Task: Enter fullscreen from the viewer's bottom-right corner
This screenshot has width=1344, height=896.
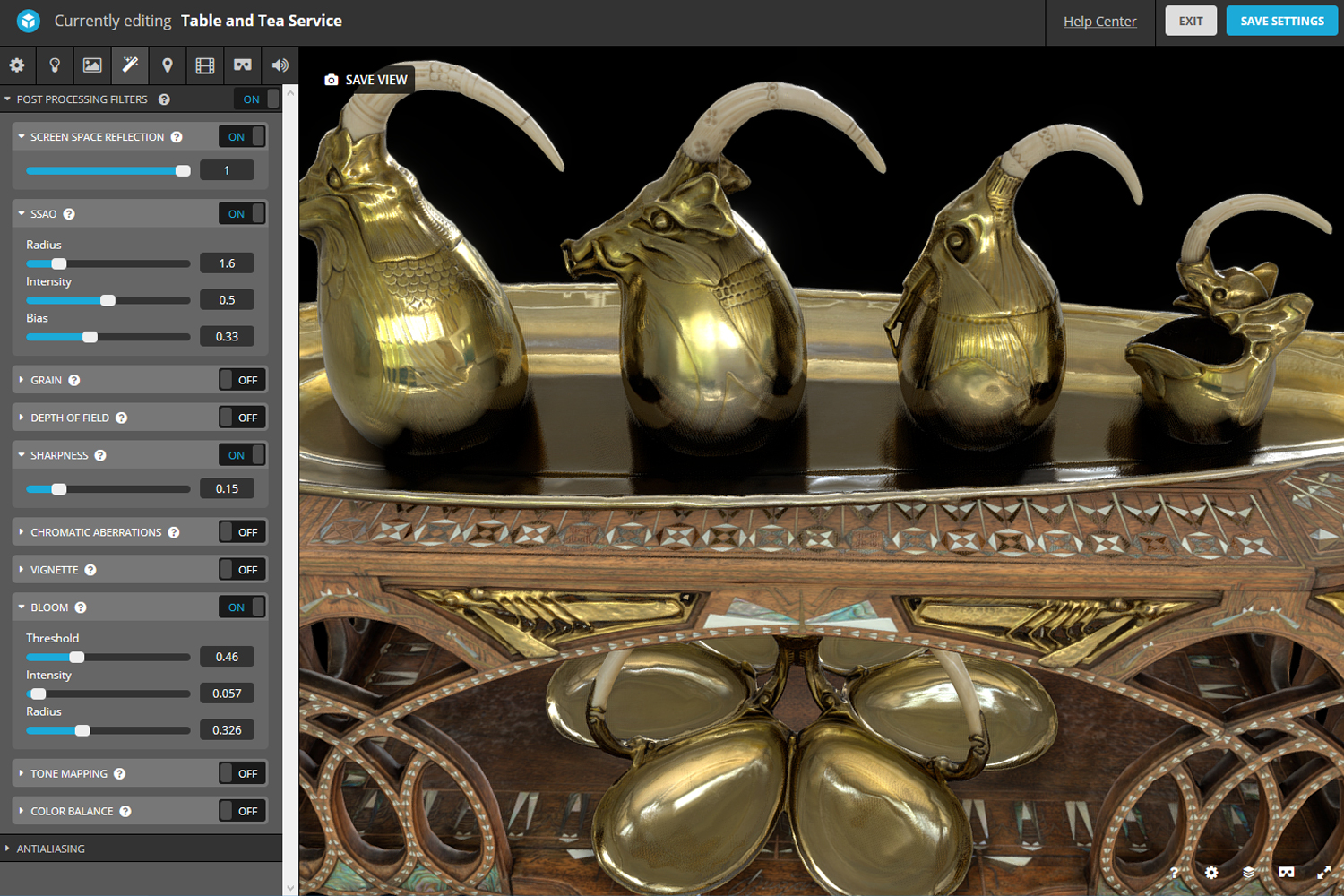Action: point(1323,873)
